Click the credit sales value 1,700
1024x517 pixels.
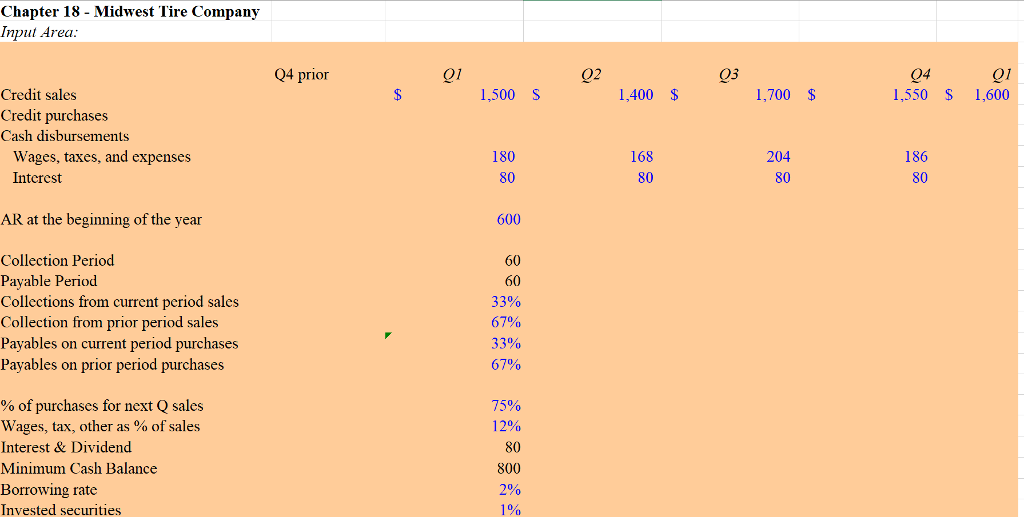(773, 95)
